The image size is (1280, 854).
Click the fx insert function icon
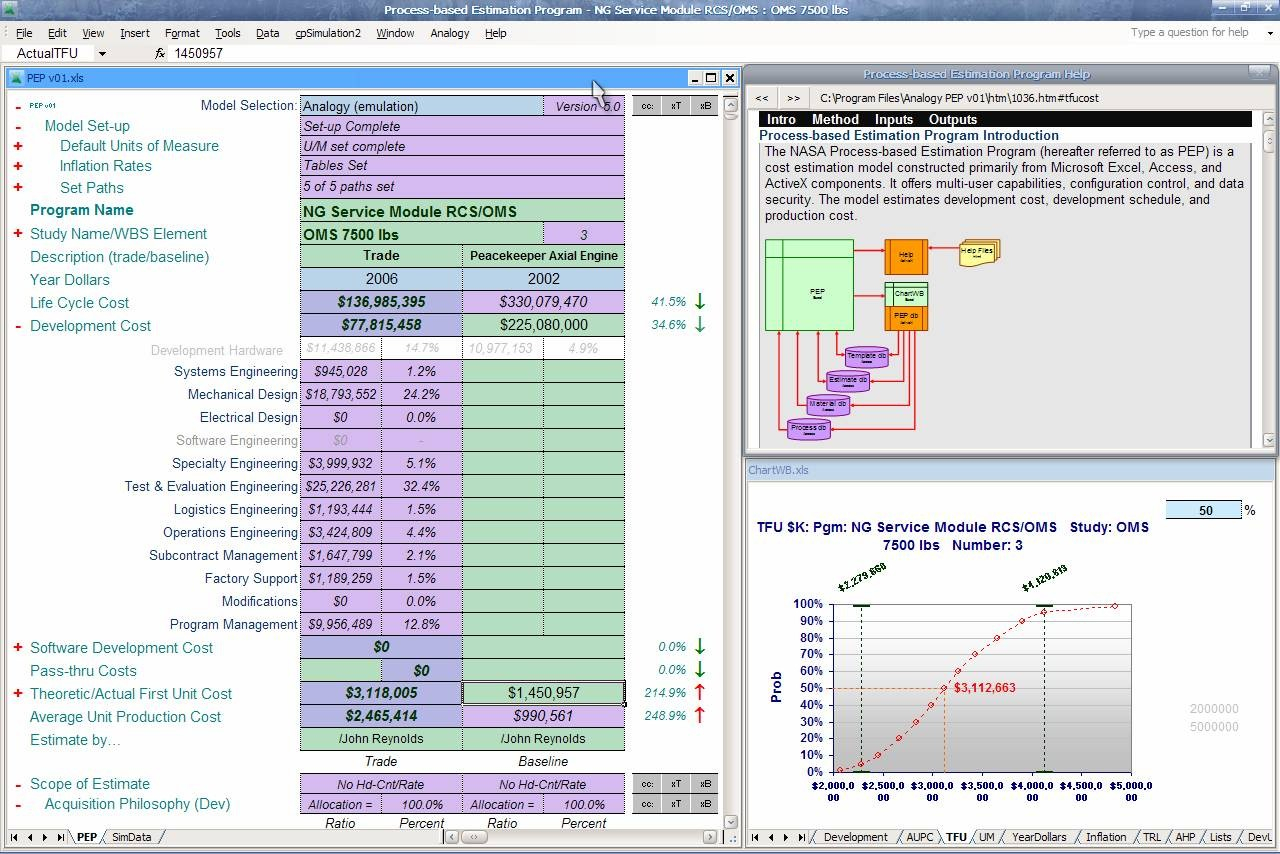coord(160,53)
